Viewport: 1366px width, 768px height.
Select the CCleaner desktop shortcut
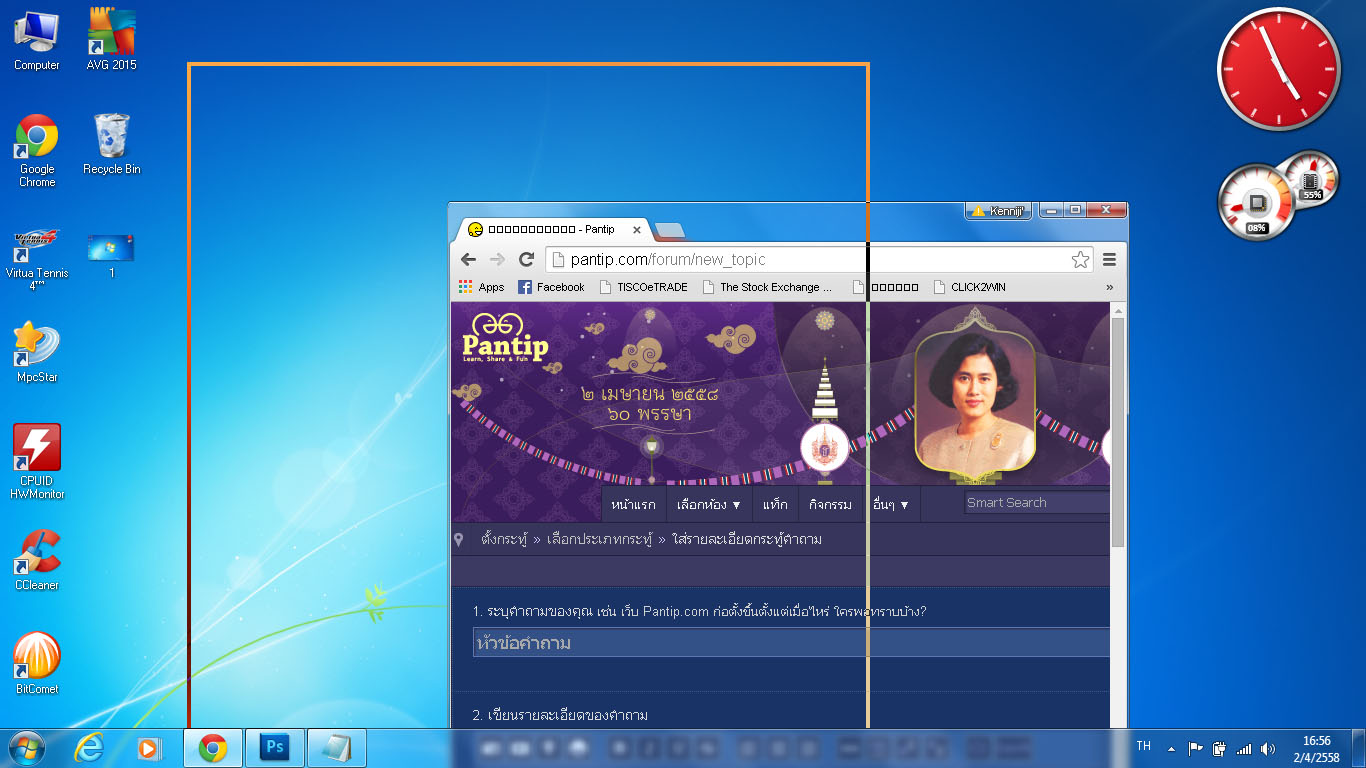(x=37, y=560)
